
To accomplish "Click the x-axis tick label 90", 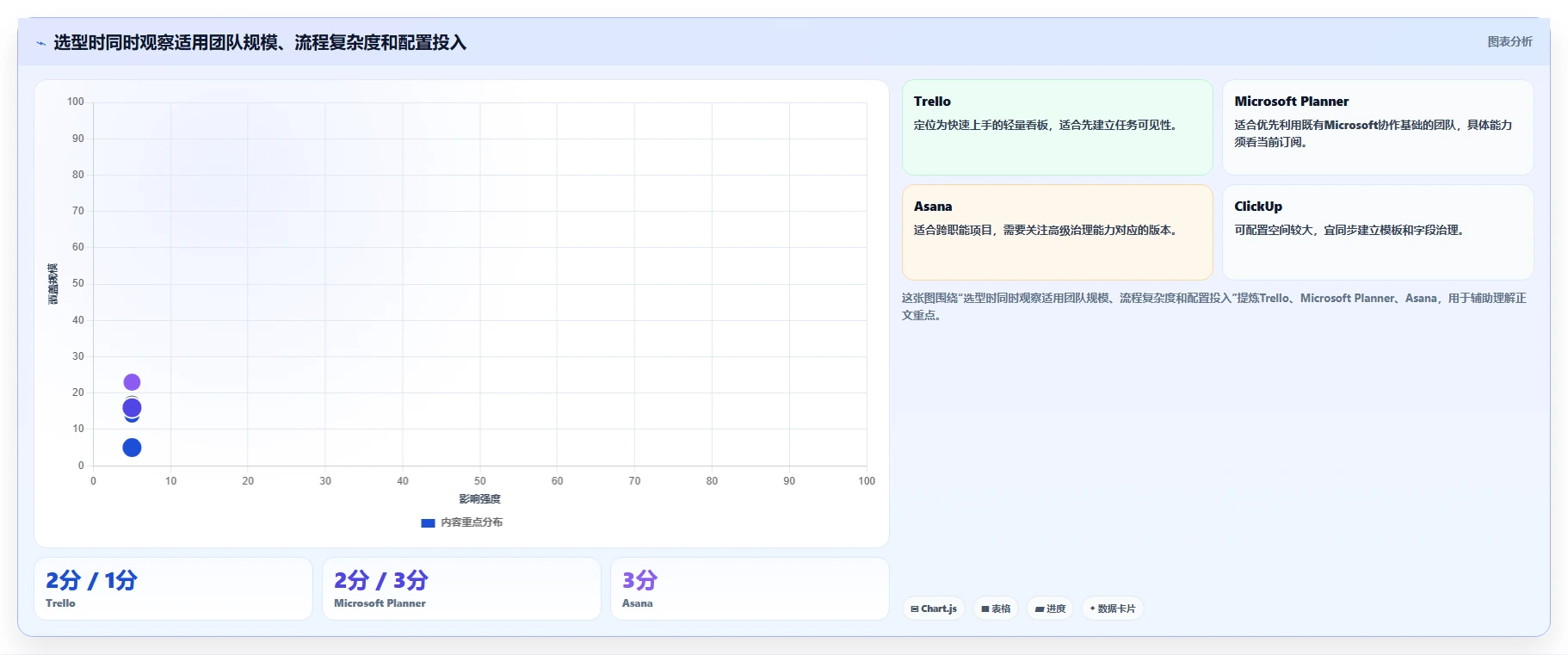I will tap(789, 481).
